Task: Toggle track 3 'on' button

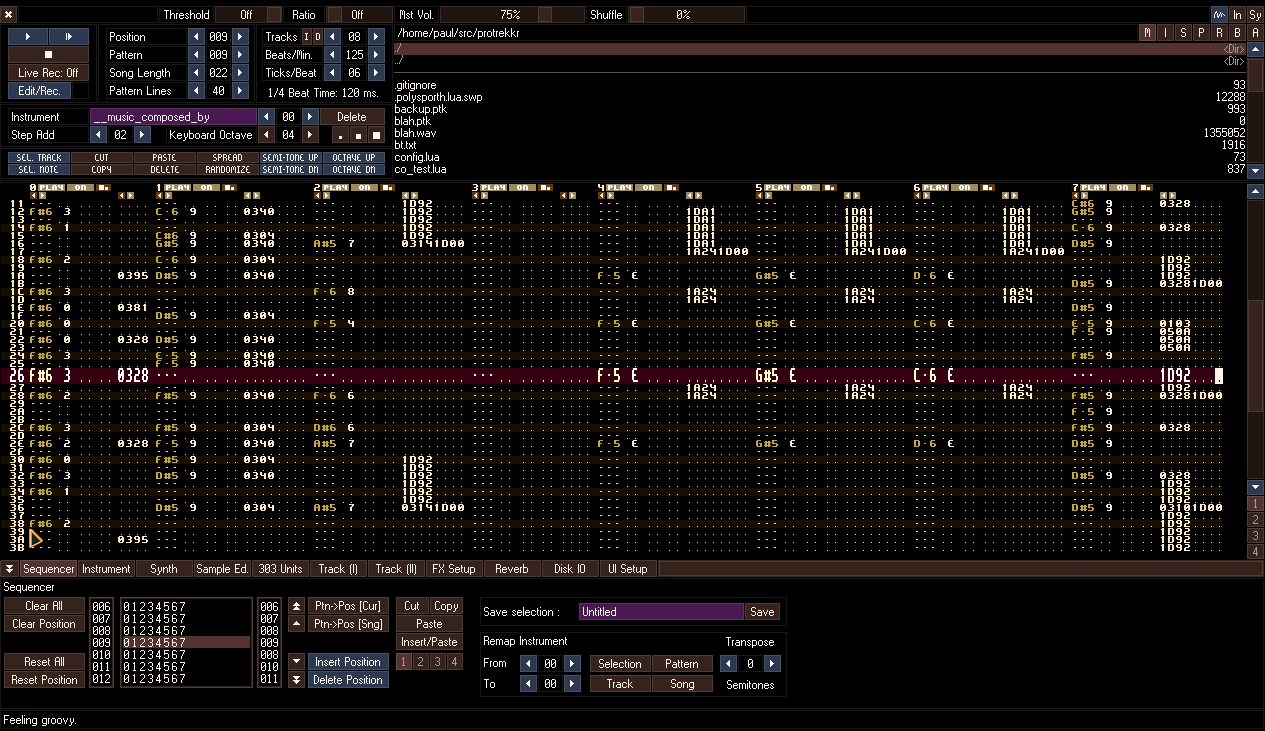Action: point(521,187)
